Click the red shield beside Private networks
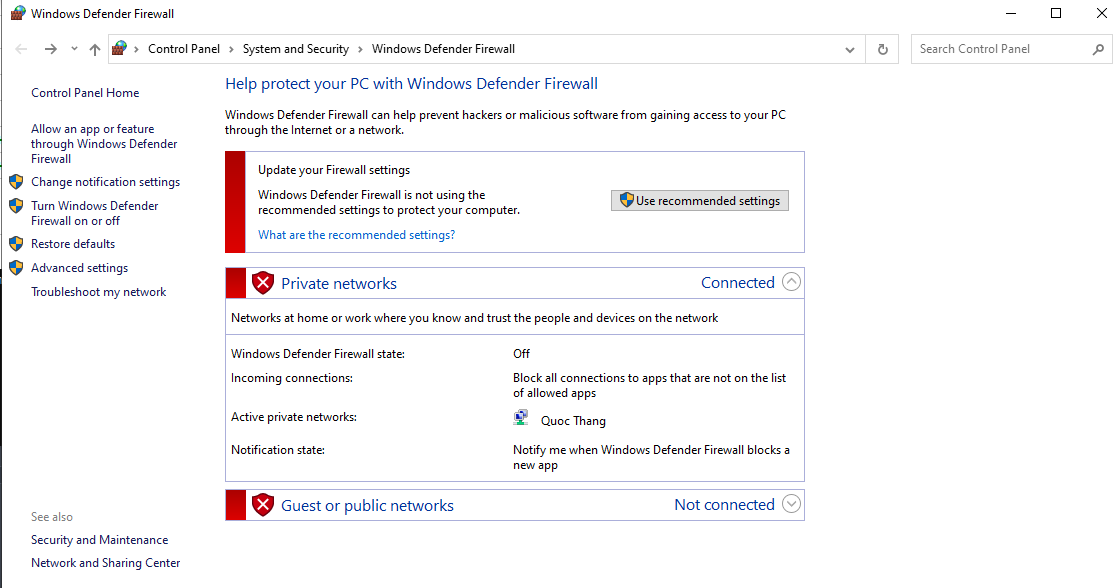The height and width of the screenshot is (588, 1119). coord(263,283)
